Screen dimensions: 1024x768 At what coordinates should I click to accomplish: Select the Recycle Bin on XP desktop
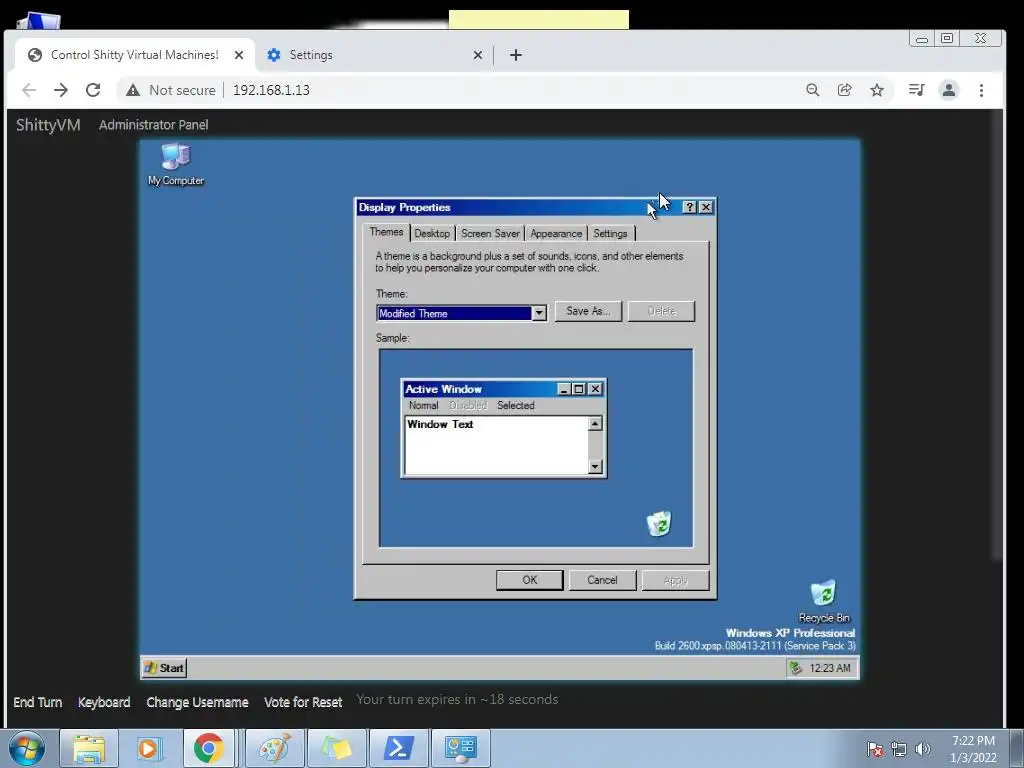click(824, 601)
